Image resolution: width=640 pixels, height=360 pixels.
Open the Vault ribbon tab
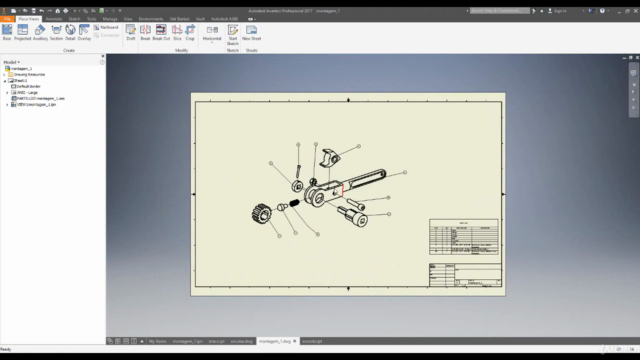(200, 19)
